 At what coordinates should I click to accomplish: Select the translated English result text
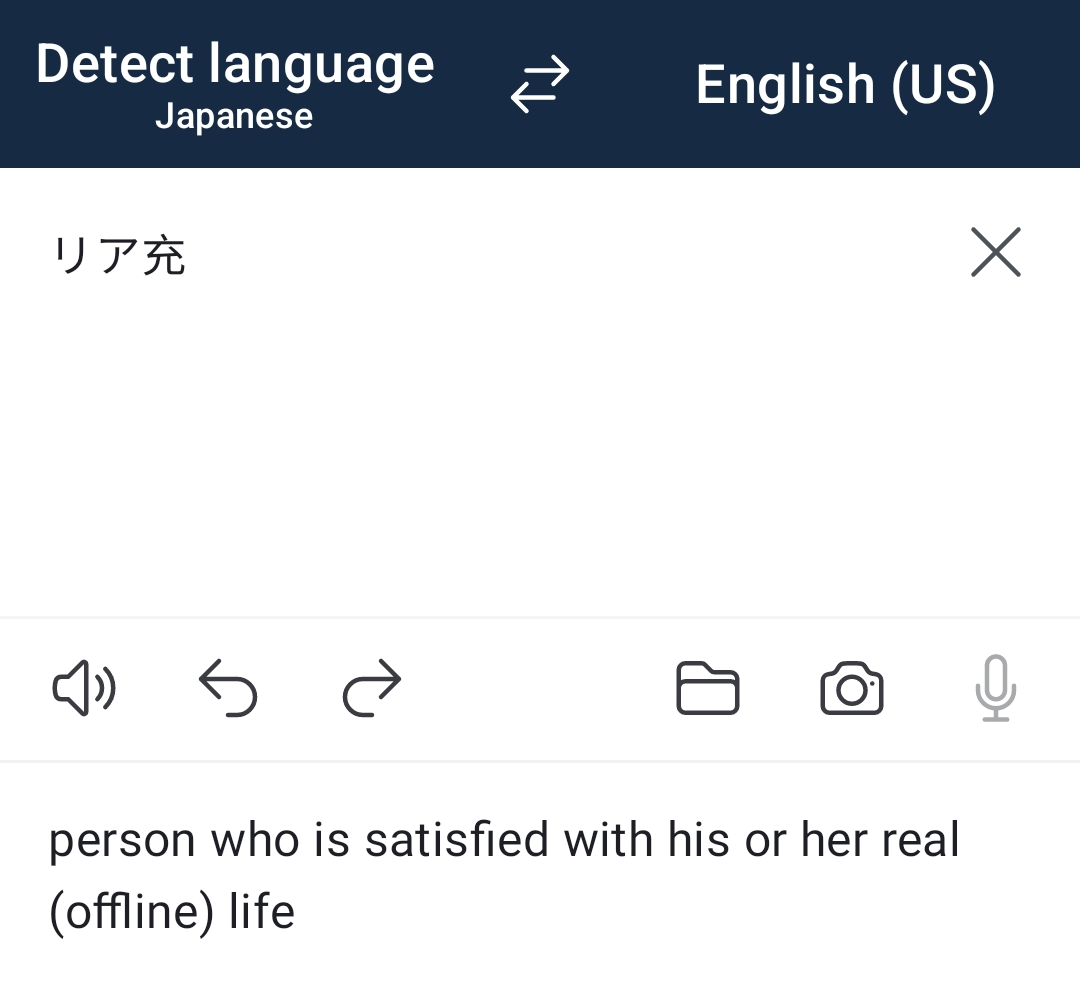pyautogui.click(x=504, y=876)
